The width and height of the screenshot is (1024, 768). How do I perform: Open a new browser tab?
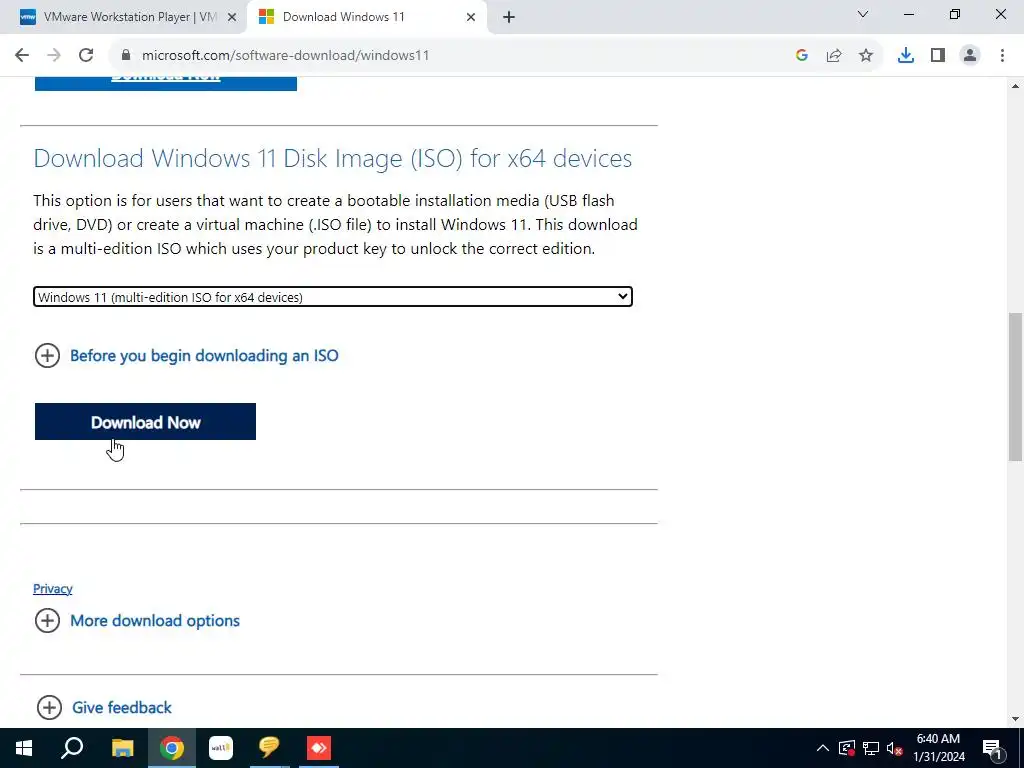tap(509, 18)
